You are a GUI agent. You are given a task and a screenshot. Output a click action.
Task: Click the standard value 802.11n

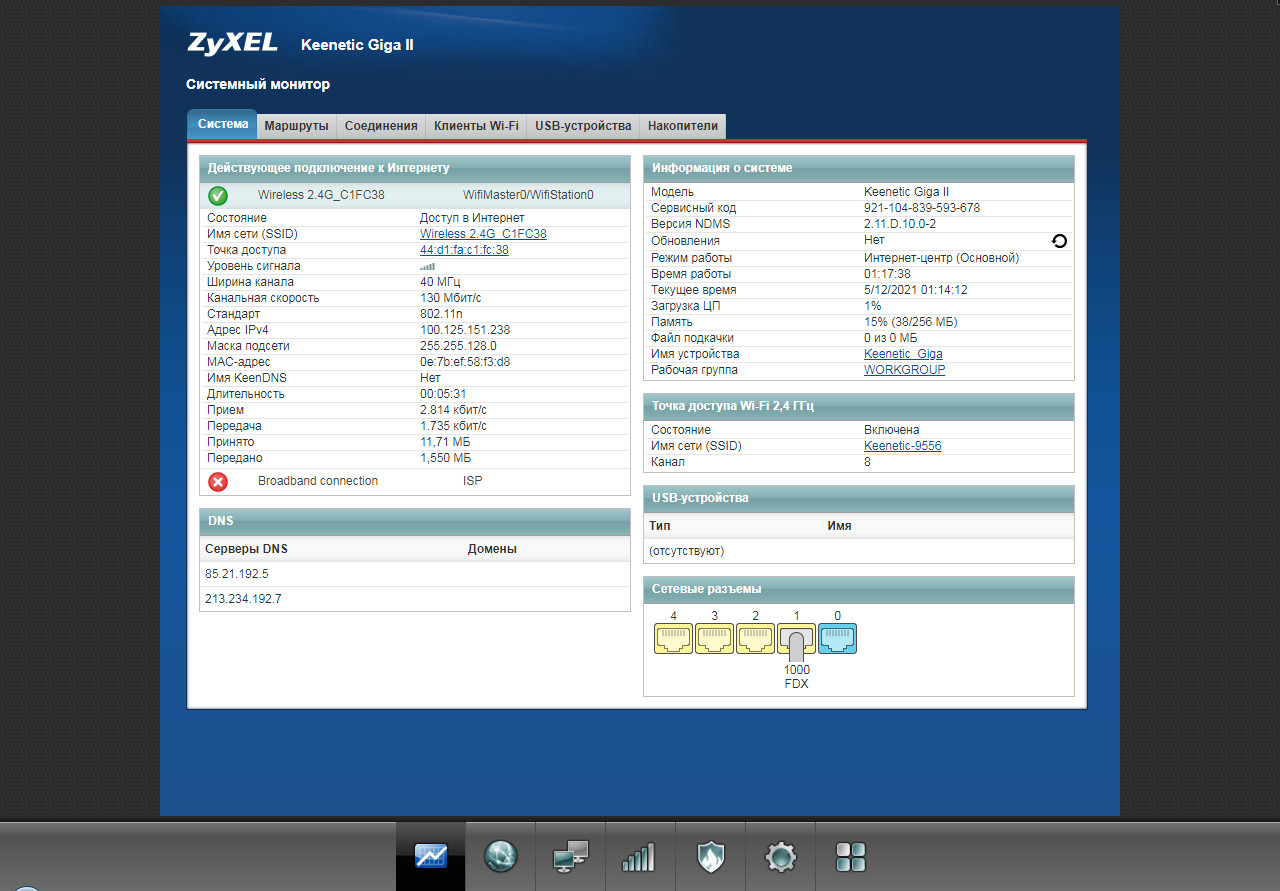pyautogui.click(x=441, y=314)
